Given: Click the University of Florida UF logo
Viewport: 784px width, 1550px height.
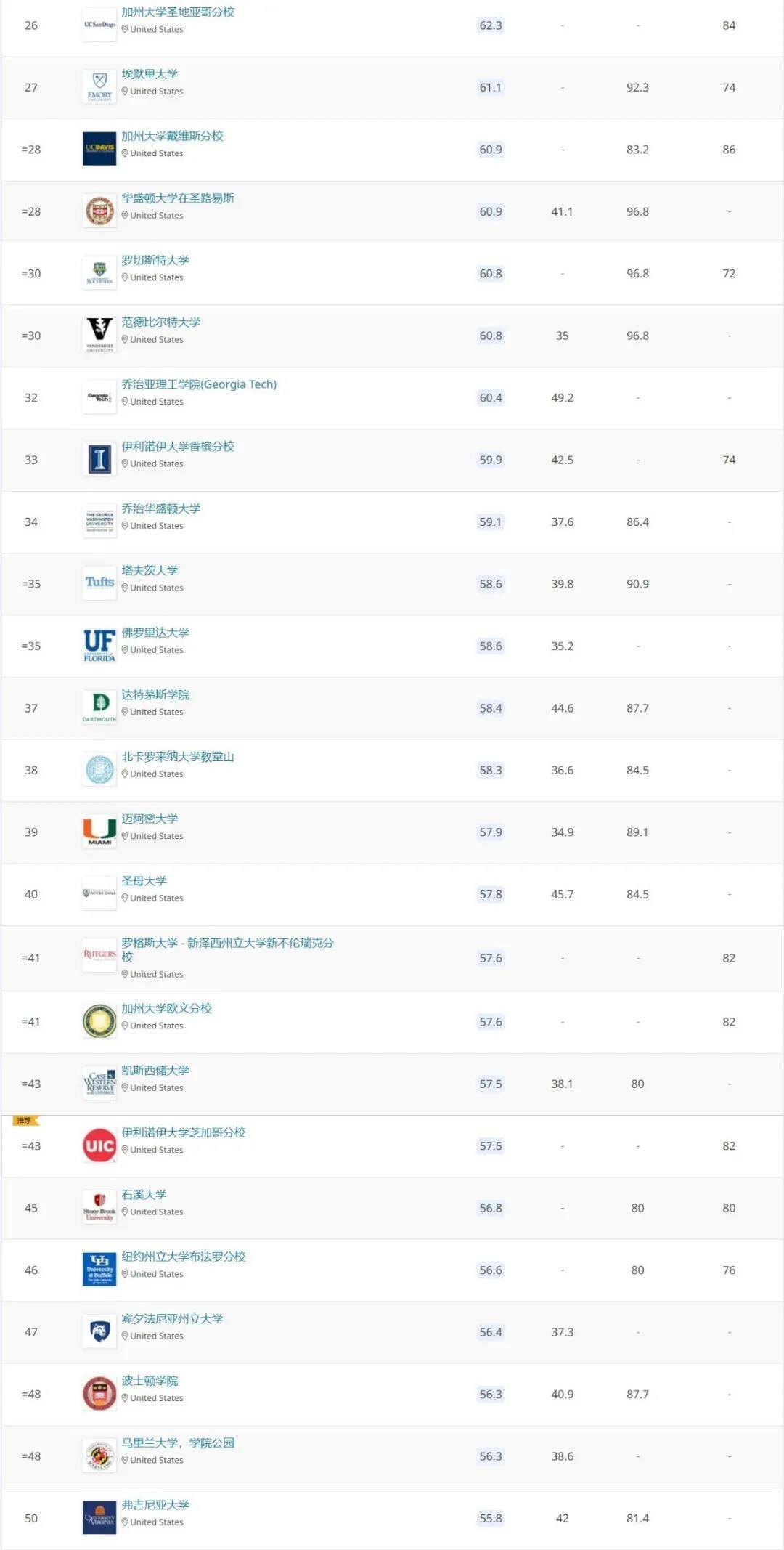Looking at the screenshot, I should click(x=99, y=646).
